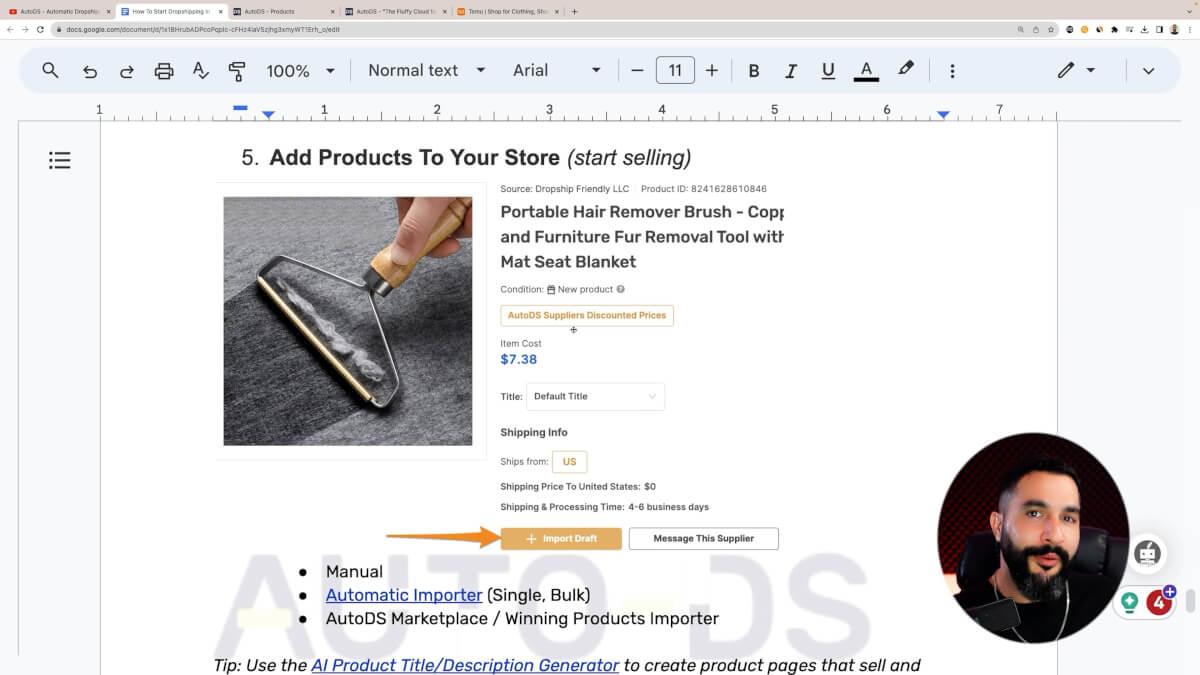Click the right indent ruler marker
The height and width of the screenshot is (675, 1200).
tap(943, 116)
